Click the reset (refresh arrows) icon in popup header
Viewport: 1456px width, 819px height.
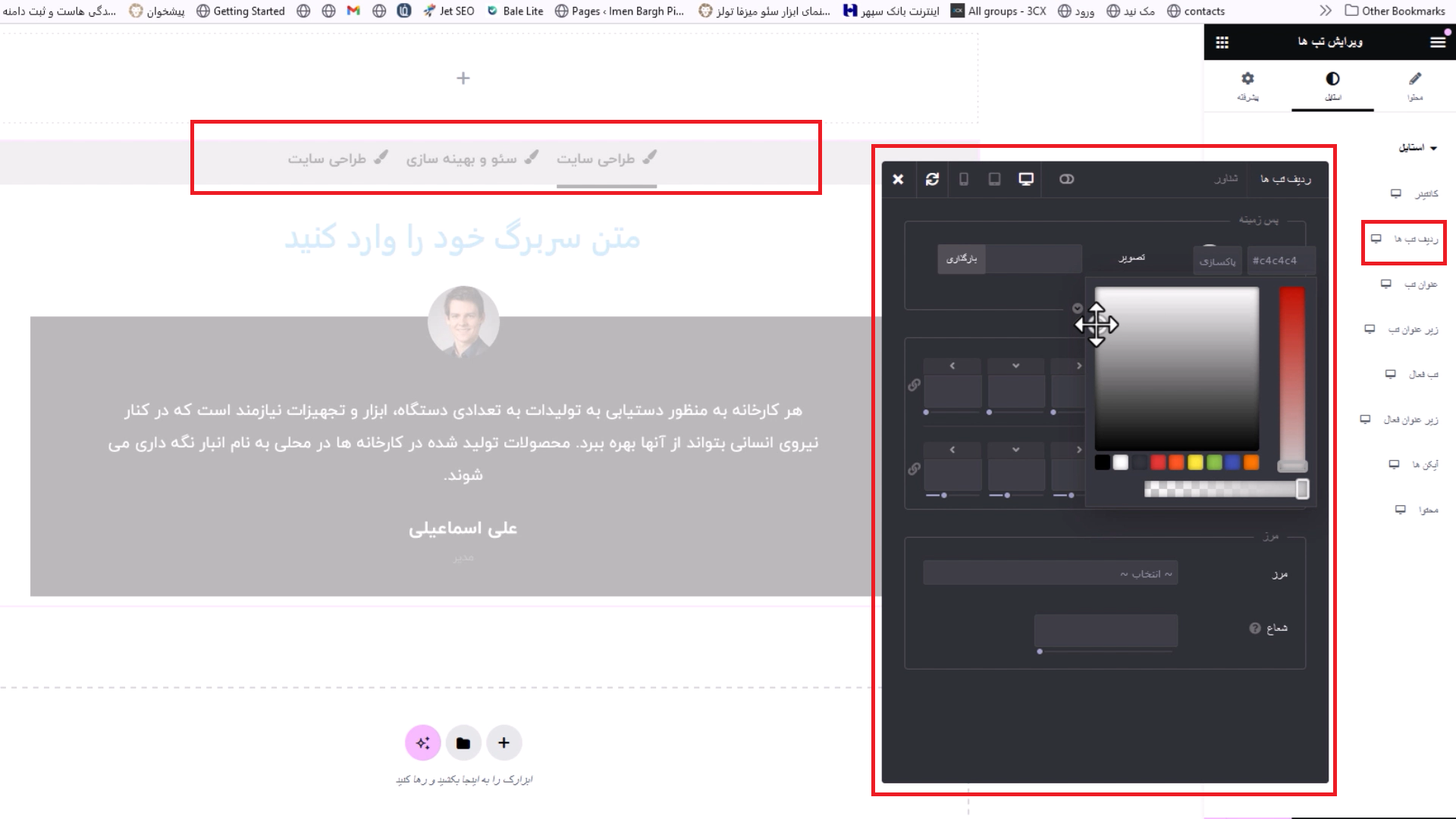click(x=932, y=179)
